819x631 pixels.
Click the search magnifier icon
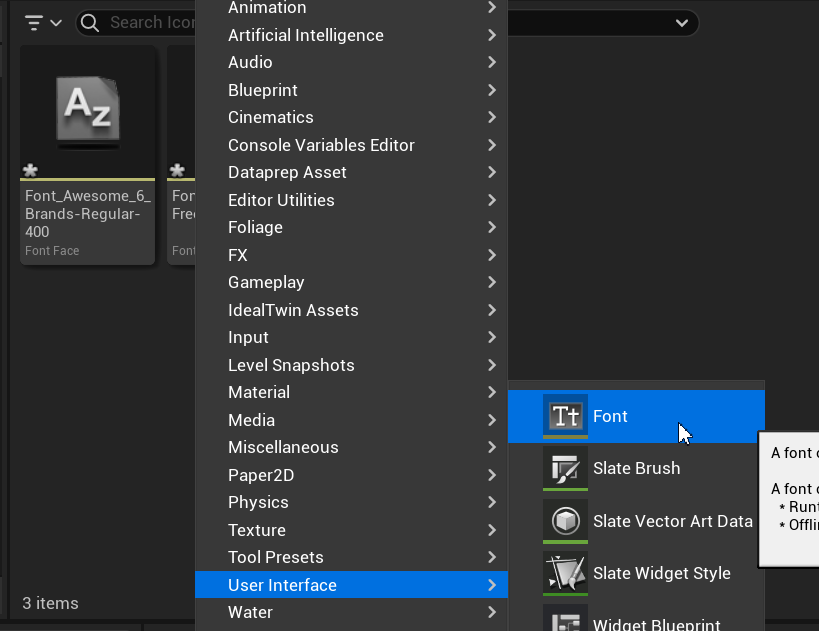click(90, 22)
